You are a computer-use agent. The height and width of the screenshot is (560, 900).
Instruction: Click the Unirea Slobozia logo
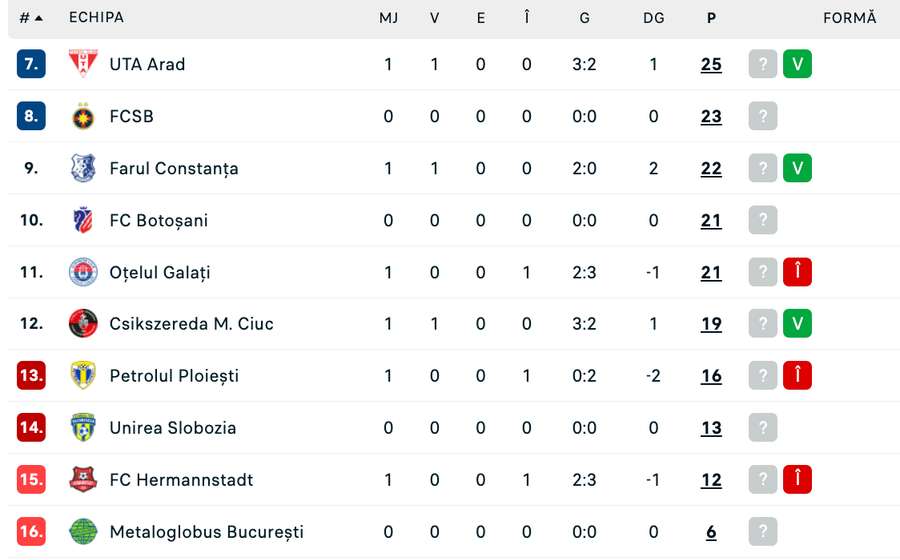(x=83, y=428)
